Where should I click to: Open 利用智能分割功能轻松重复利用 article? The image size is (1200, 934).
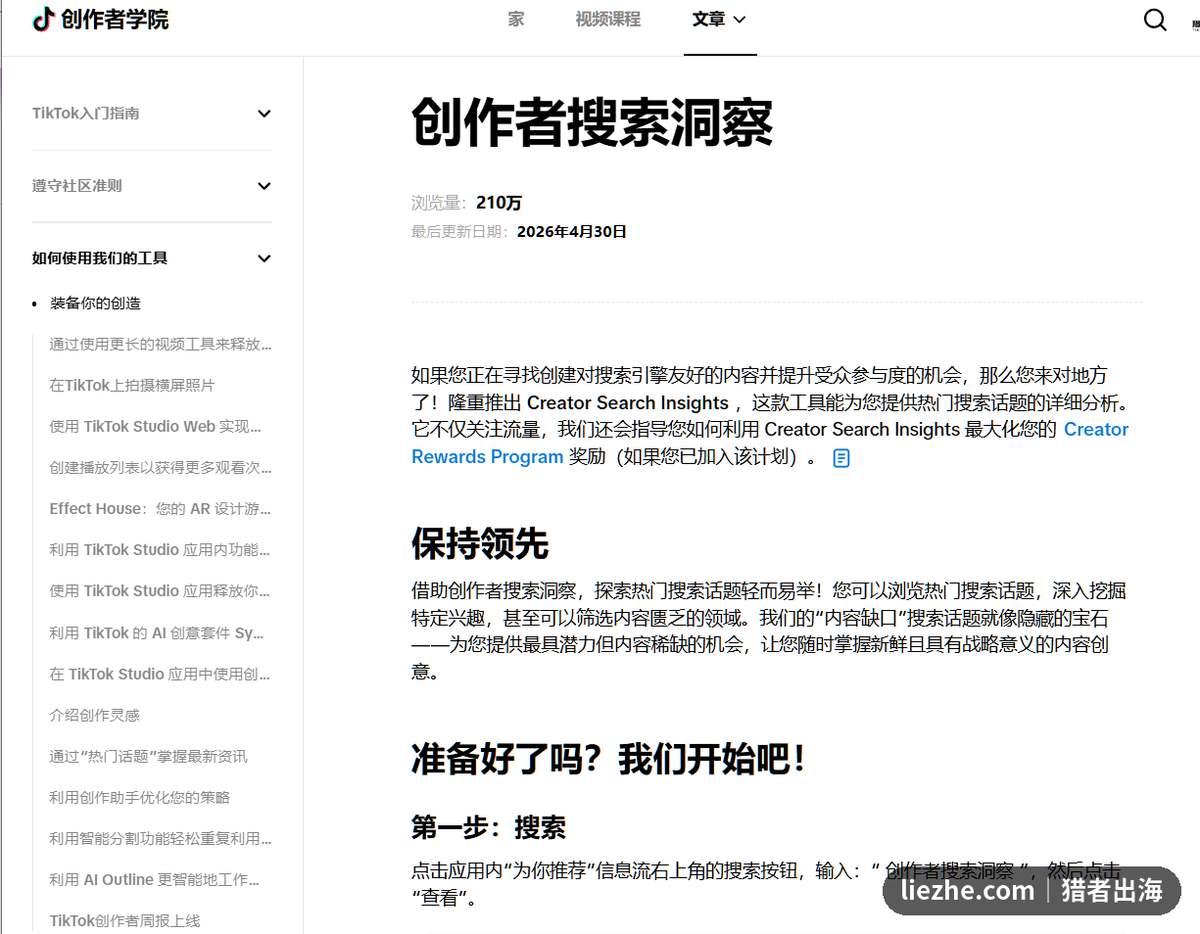click(x=161, y=838)
